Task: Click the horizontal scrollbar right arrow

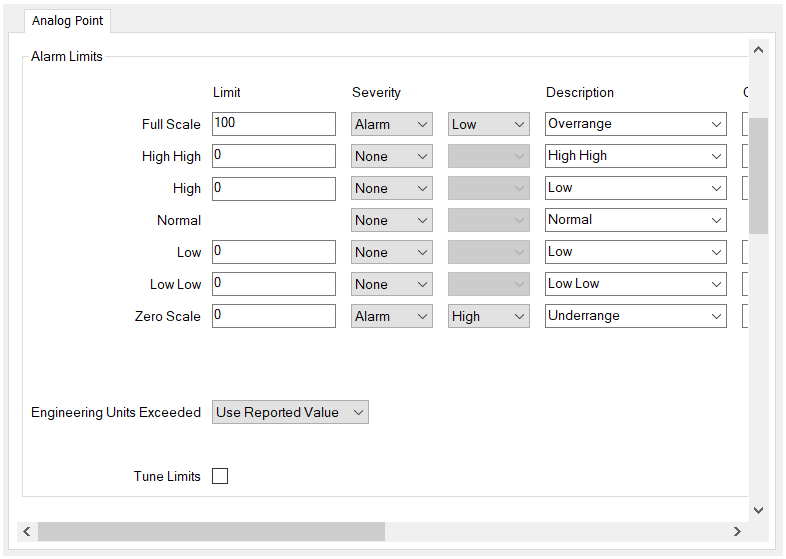Action: (x=737, y=531)
